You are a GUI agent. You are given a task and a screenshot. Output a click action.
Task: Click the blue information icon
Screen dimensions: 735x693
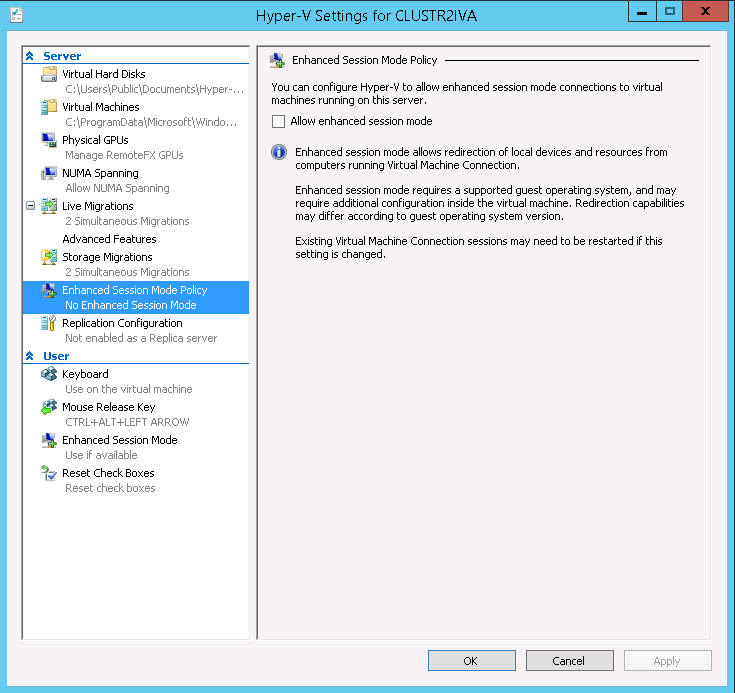click(279, 152)
